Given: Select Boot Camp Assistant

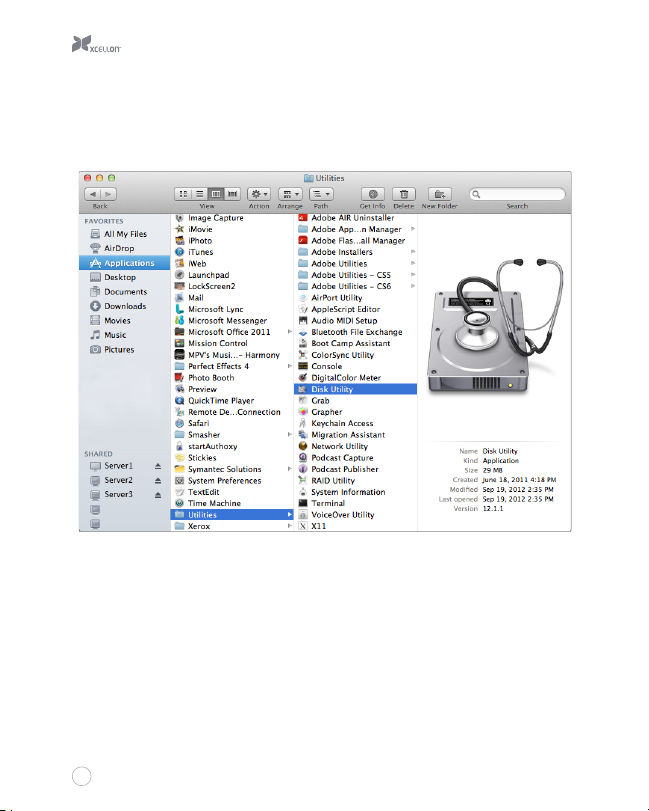Looking at the screenshot, I should [x=355, y=343].
